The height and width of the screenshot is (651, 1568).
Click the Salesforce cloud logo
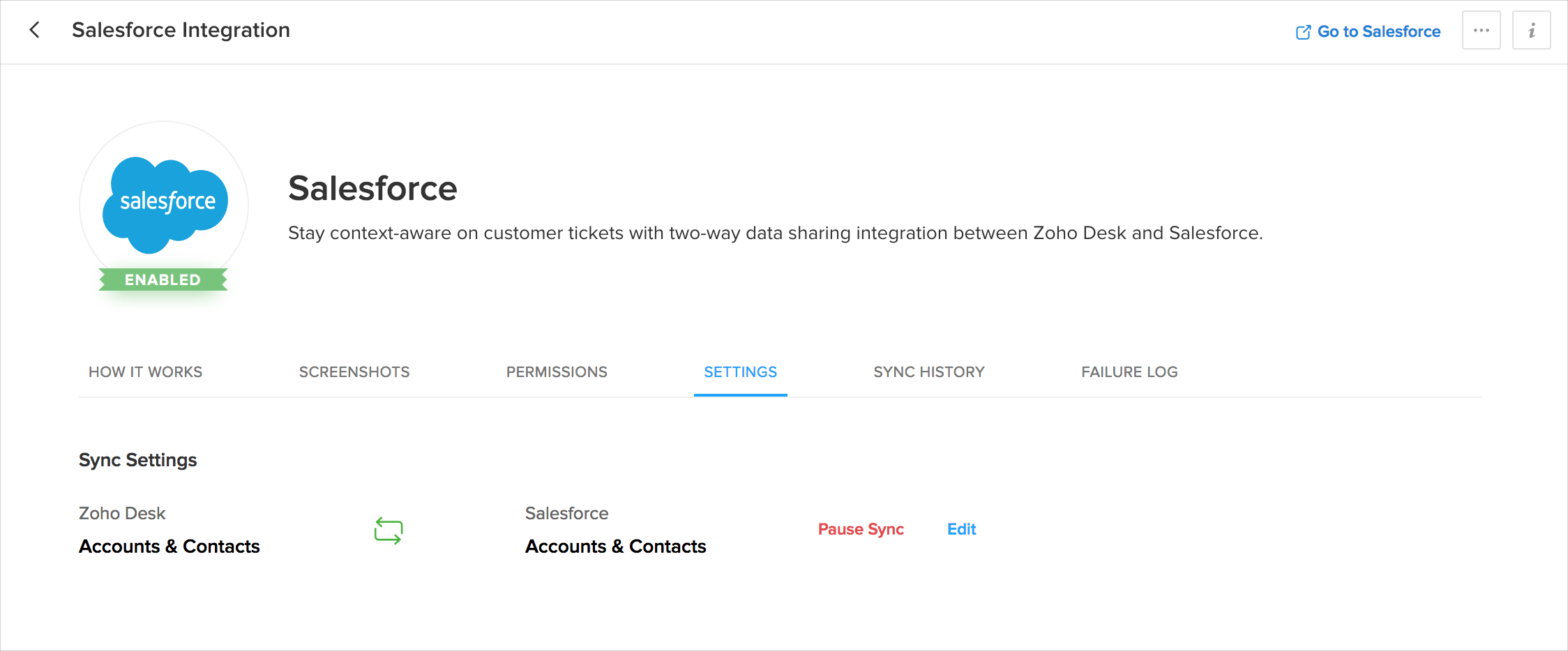[165, 203]
